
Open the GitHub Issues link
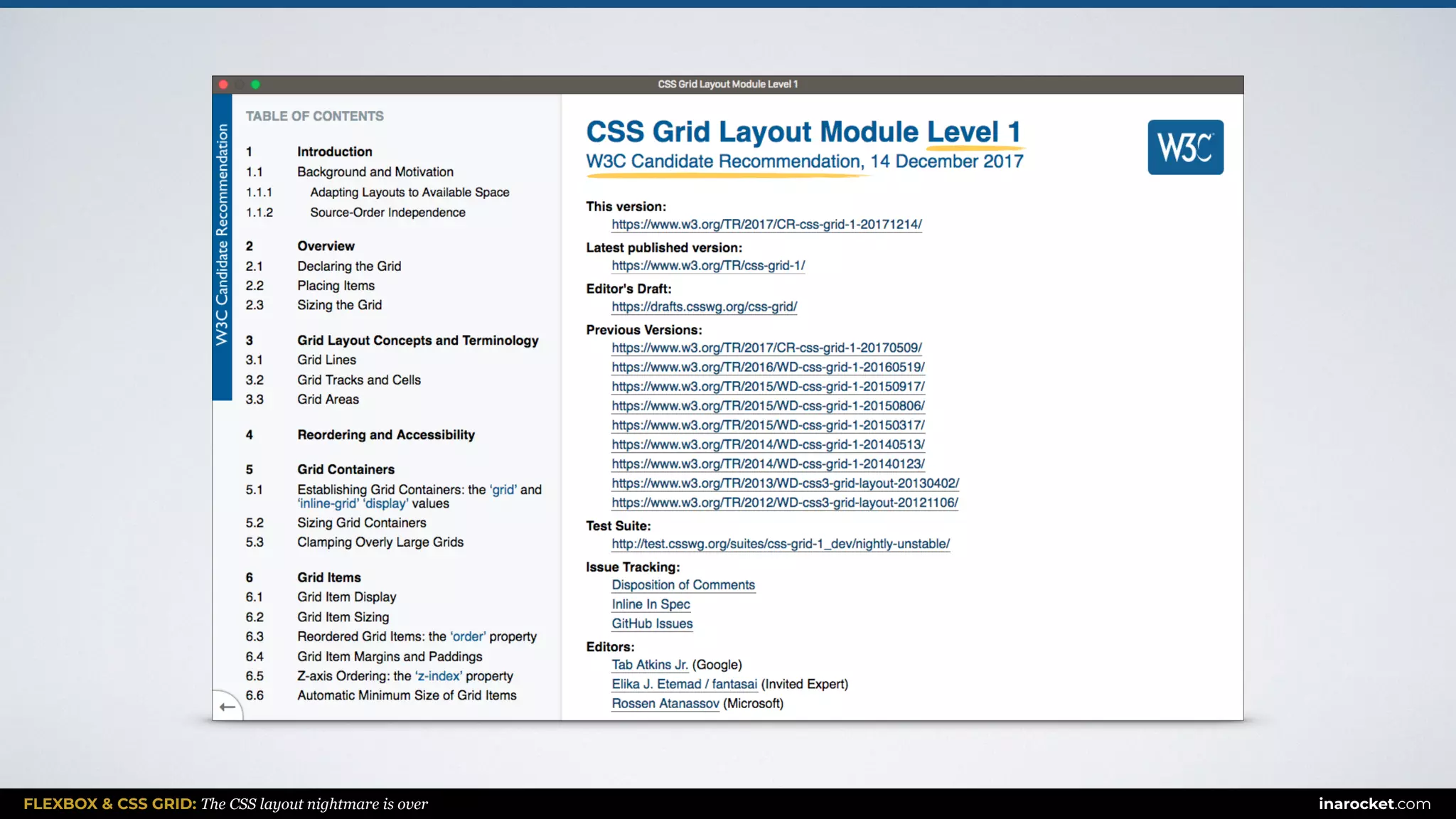[x=652, y=624]
